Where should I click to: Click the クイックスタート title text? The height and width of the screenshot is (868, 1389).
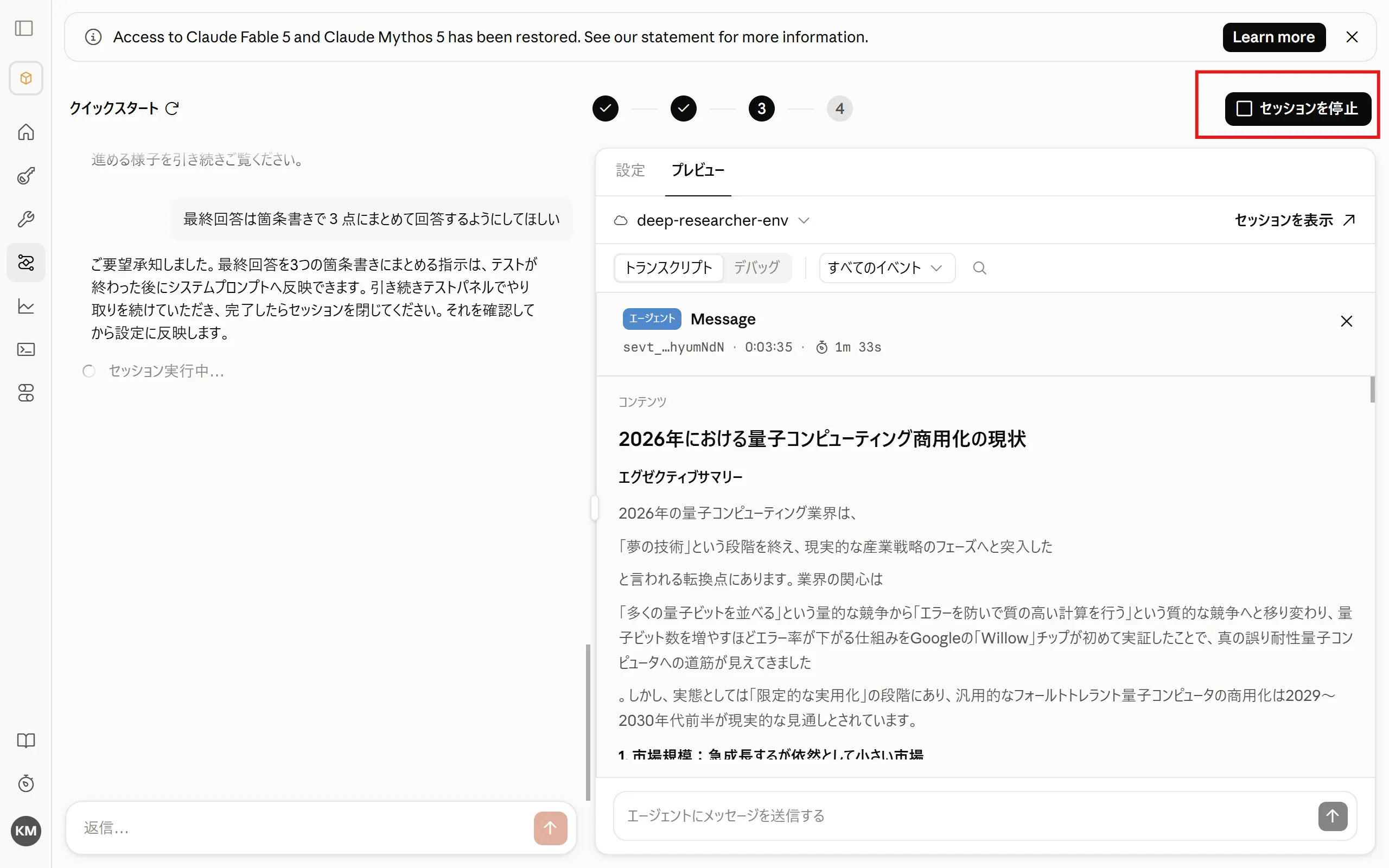point(113,108)
